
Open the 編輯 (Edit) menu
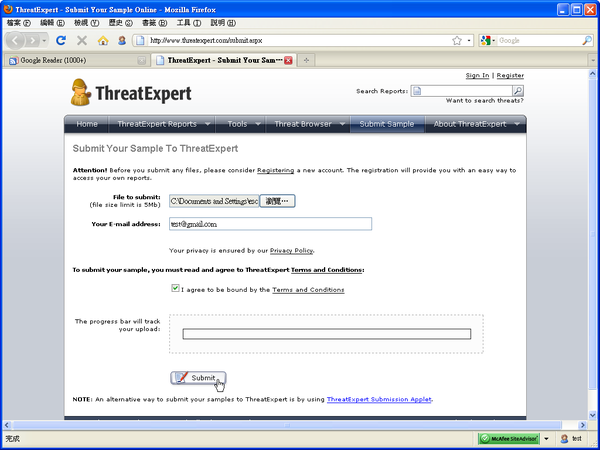pos(52,23)
